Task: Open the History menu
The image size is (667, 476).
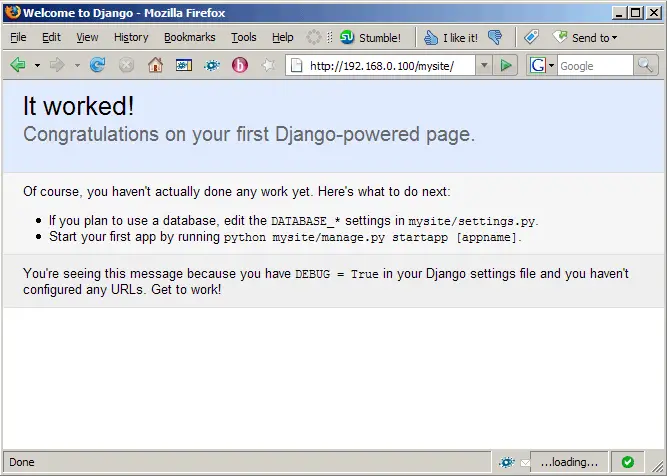Action: tap(131, 37)
